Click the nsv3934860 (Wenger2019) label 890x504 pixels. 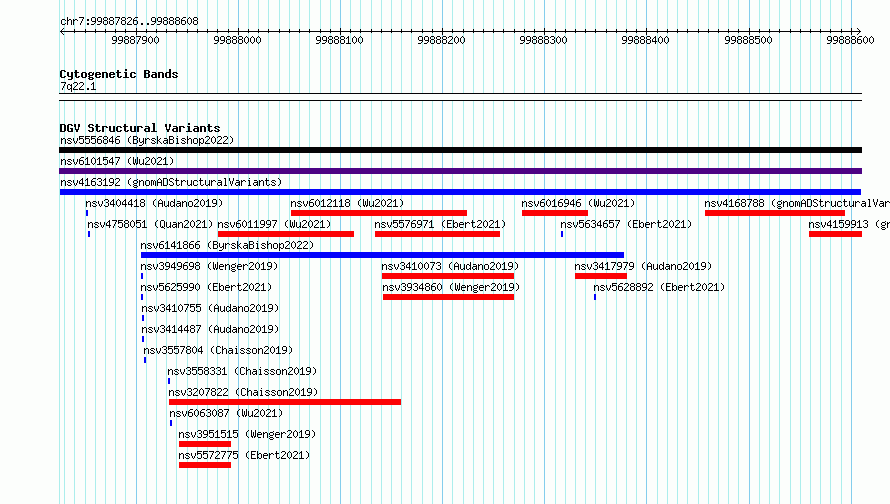pos(451,287)
